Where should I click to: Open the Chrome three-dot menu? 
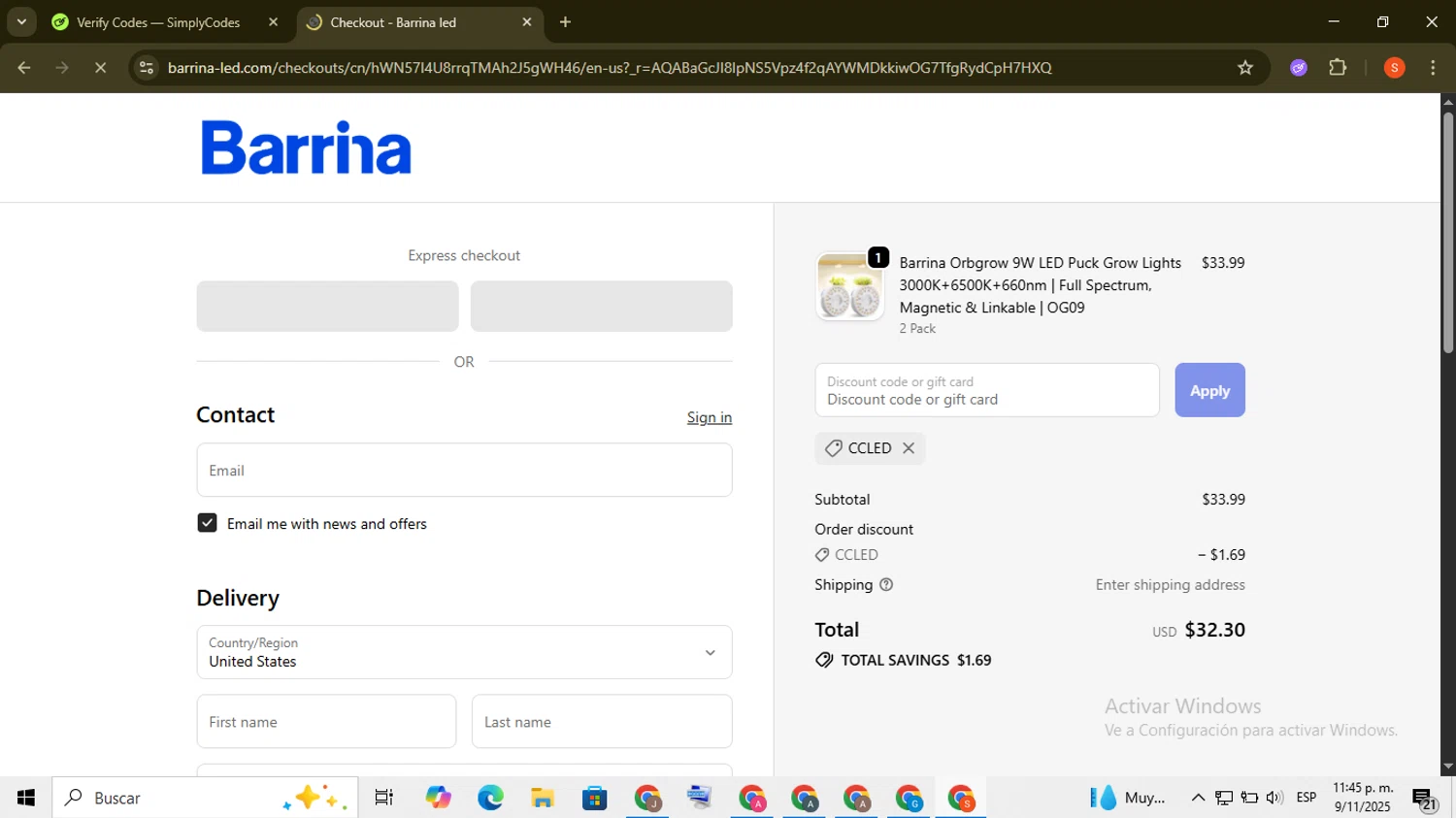[x=1433, y=68]
